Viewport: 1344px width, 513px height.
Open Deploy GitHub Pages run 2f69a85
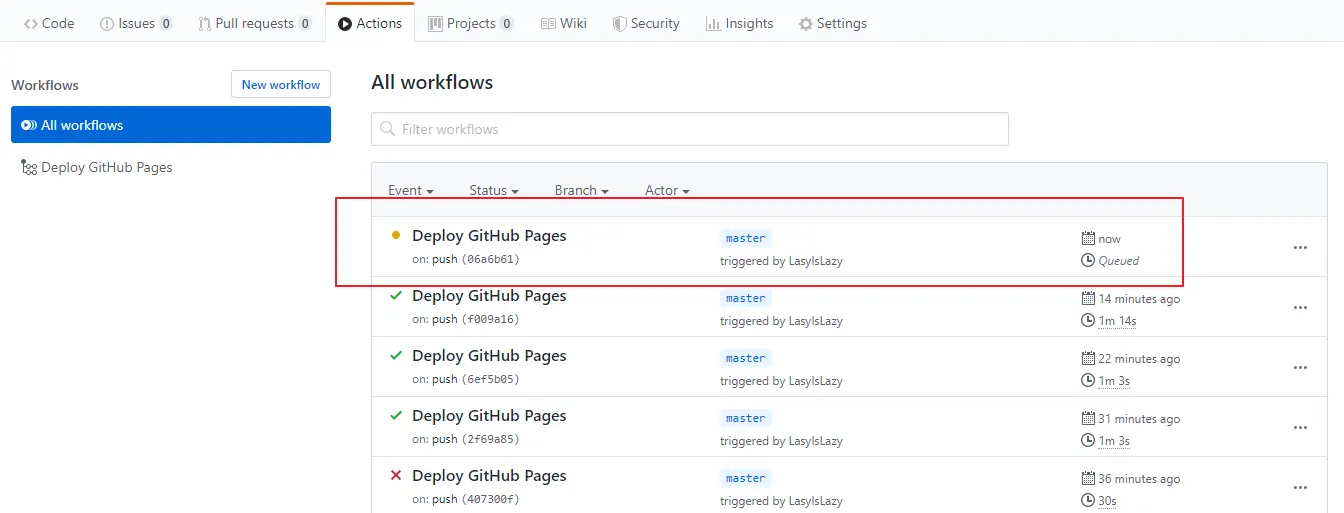[489, 416]
